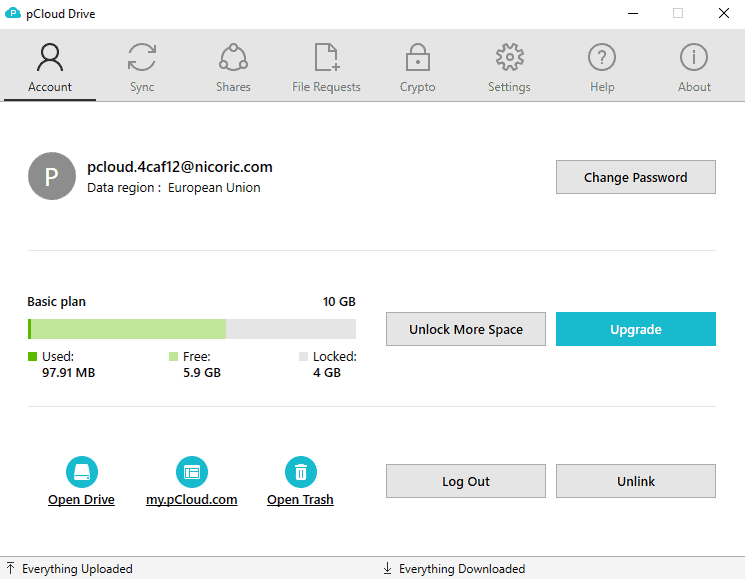Click the my.pCloud.com web icon
Image resolution: width=745 pixels, height=579 pixels.
click(x=192, y=472)
